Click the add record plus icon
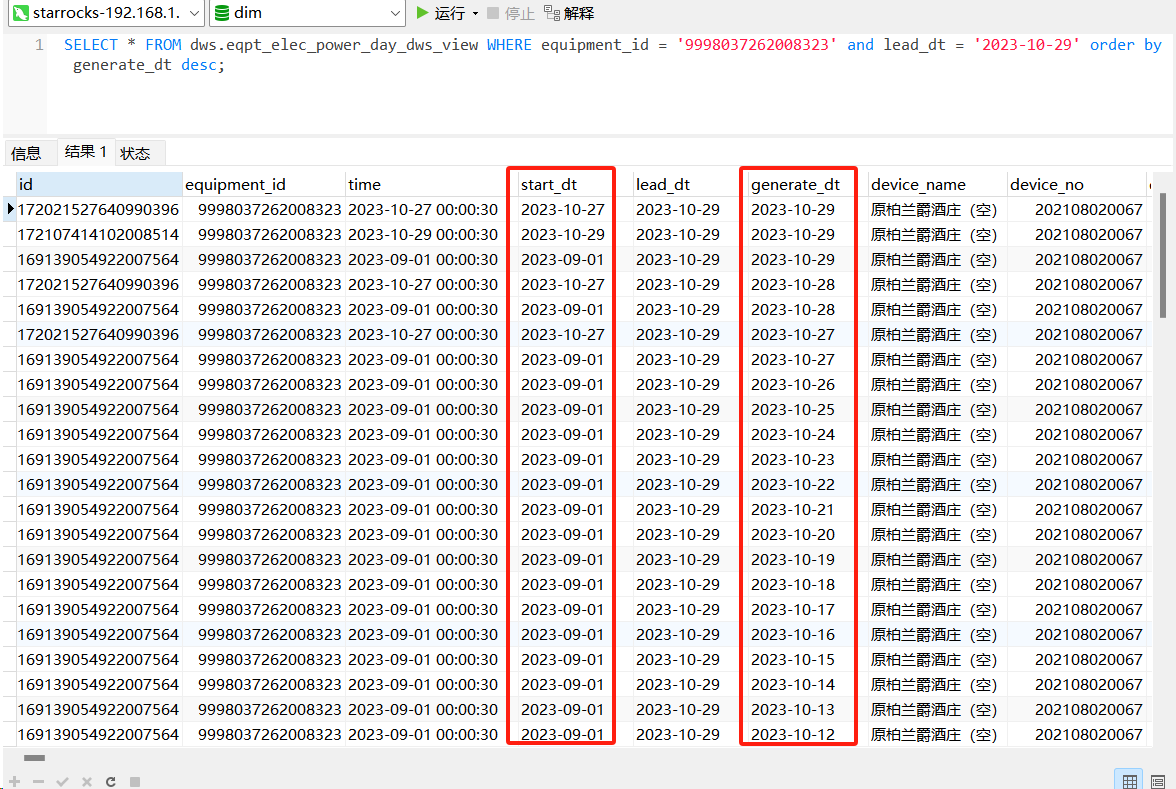The height and width of the screenshot is (789, 1176). coord(14,781)
